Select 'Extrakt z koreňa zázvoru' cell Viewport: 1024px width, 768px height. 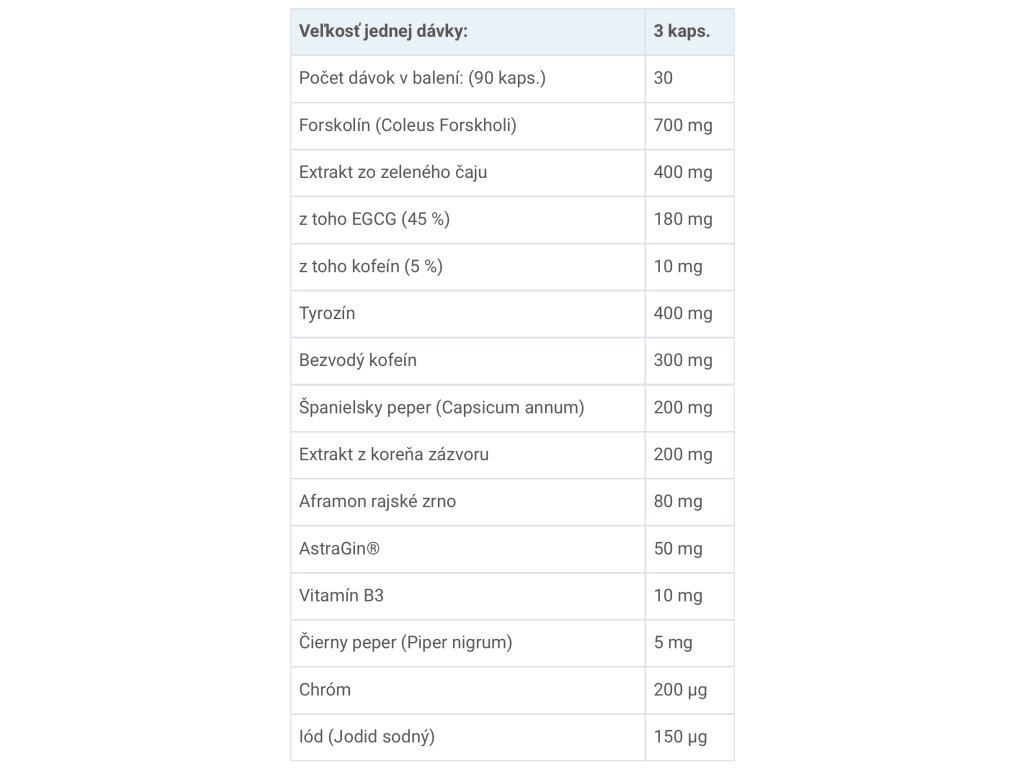click(x=468, y=455)
